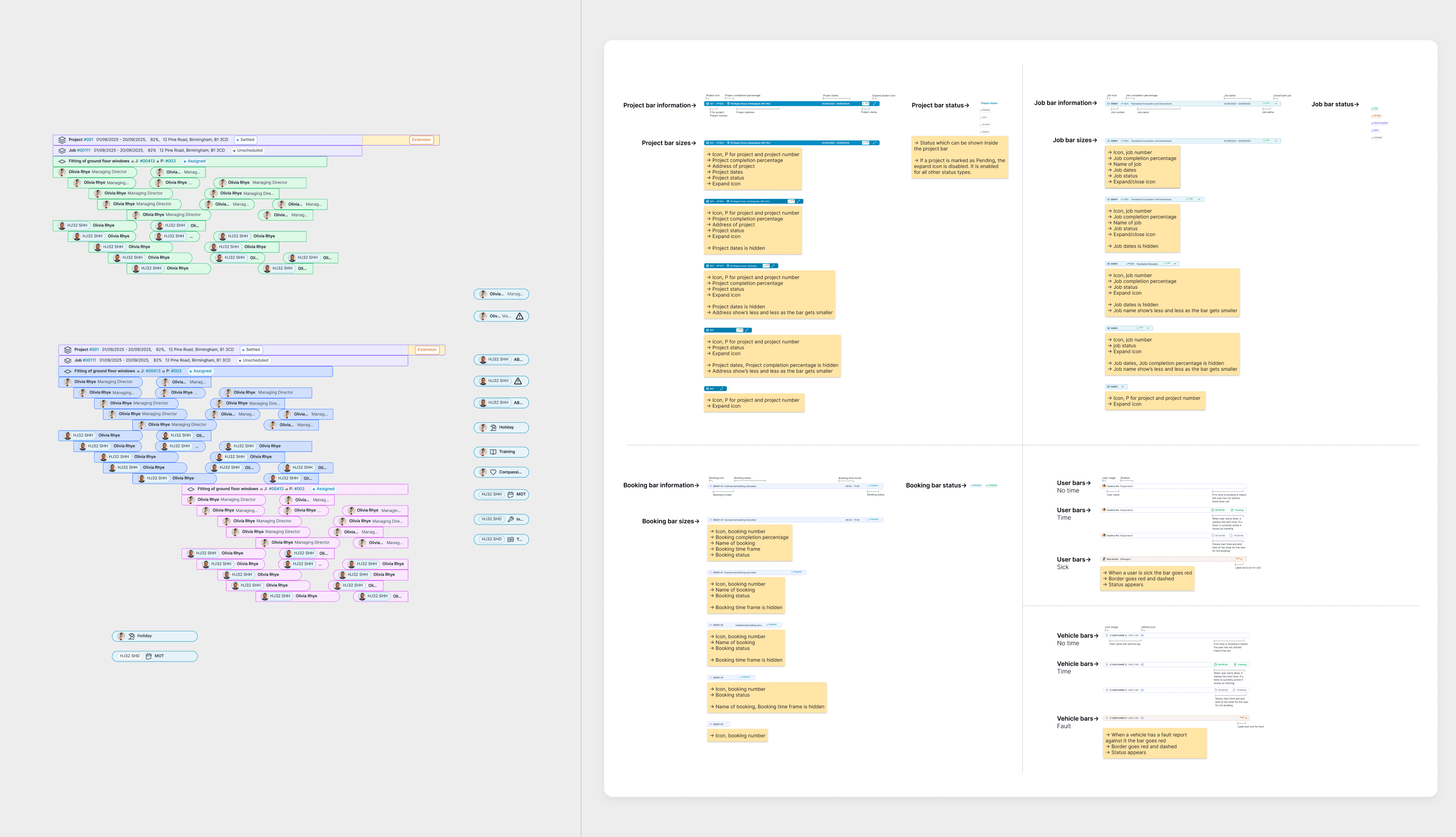Viewport: 1456px width, 837px height.
Task: Select the sticky note about sick users
Action: (1148, 579)
